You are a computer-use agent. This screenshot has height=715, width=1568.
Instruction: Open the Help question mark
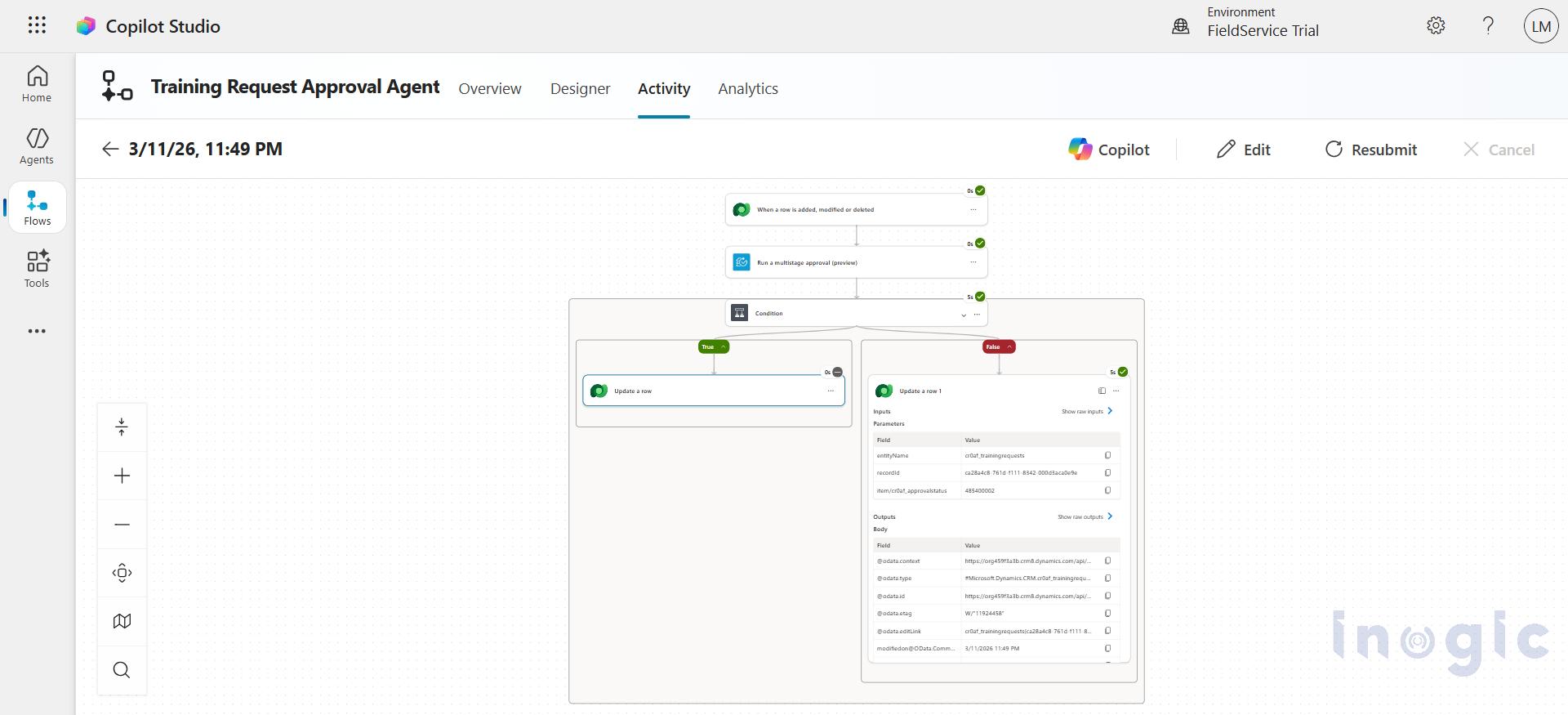(1488, 25)
